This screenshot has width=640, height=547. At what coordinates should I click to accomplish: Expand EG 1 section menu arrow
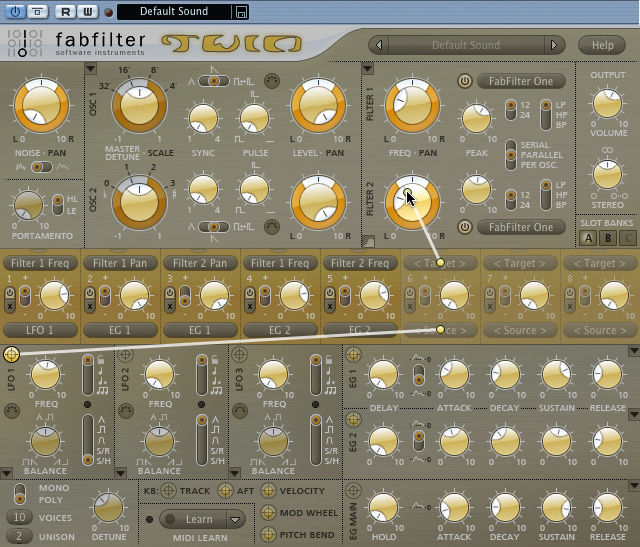pos(634,351)
